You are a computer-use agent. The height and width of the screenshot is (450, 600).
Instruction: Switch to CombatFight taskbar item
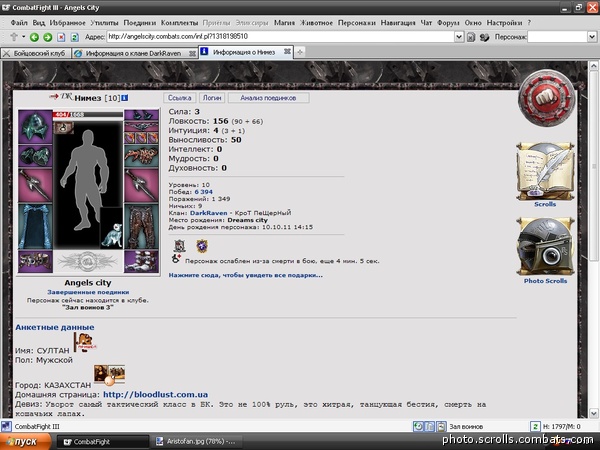pyautogui.click(x=103, y=442)
